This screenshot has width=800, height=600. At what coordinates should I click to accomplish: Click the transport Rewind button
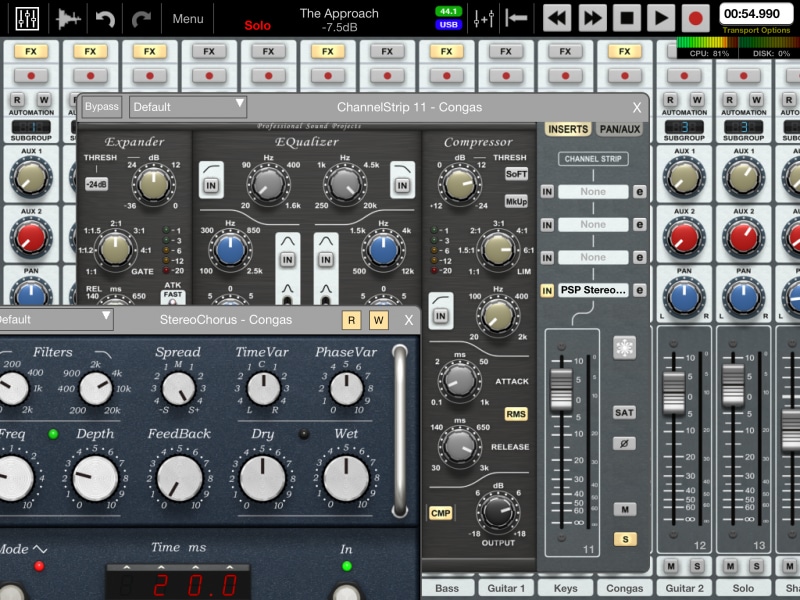coord(557,17)
